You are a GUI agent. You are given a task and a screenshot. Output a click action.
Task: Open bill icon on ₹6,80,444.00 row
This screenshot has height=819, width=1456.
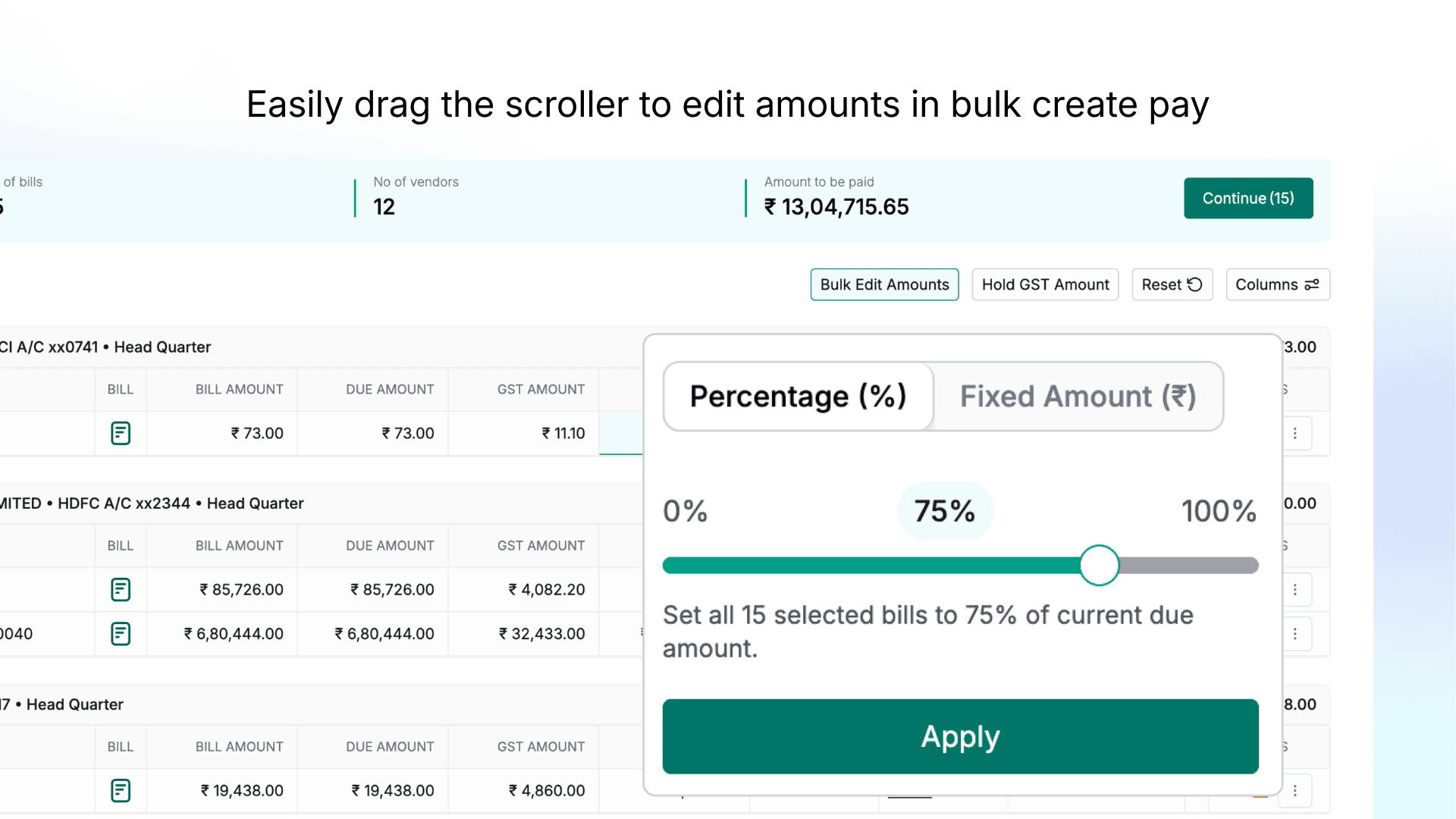click(121, 633)
